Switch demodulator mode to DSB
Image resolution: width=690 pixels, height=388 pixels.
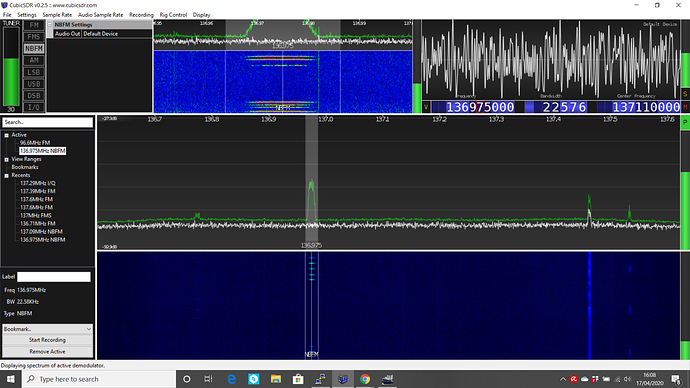pyautogui.click(x=34, y=95)
